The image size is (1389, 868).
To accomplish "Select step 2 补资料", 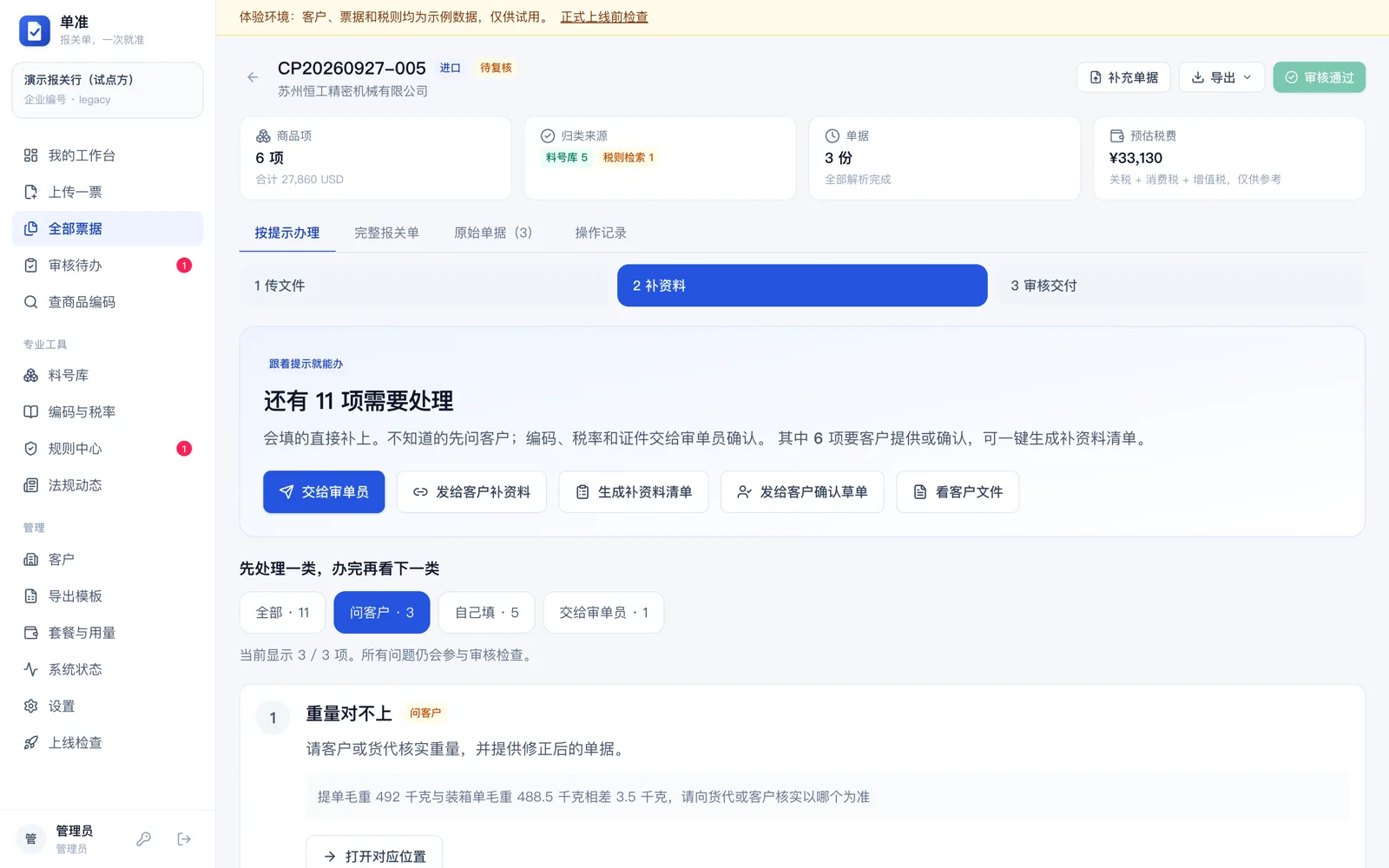I will coord(802,286).
